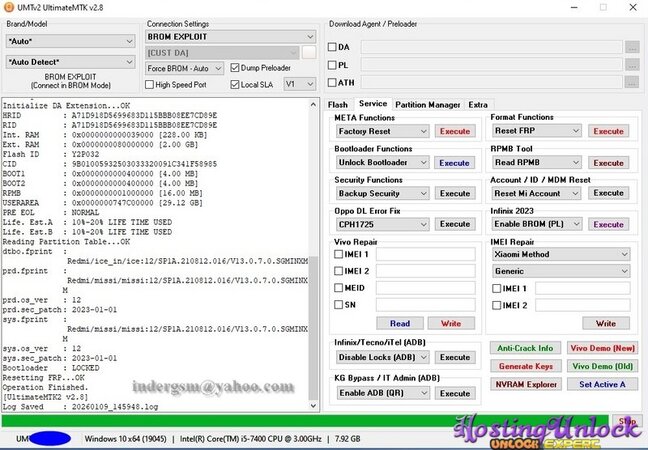Click the small square button beside CUST DA
The image size is (648, 450).
[x=309, y=52]
